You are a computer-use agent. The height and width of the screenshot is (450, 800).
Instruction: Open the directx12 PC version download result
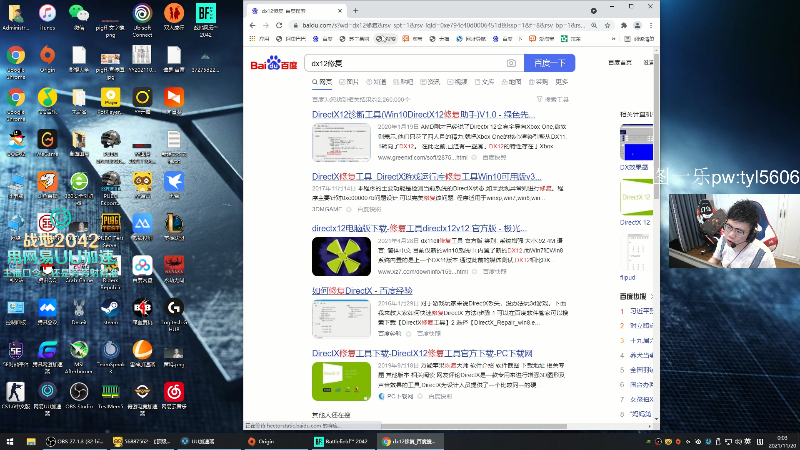pos(419,228)
